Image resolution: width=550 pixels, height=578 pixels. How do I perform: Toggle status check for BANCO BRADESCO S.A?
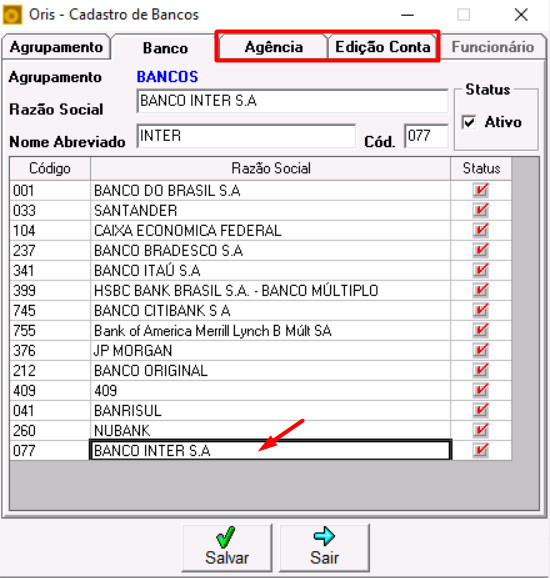click(x=480, y=250)
